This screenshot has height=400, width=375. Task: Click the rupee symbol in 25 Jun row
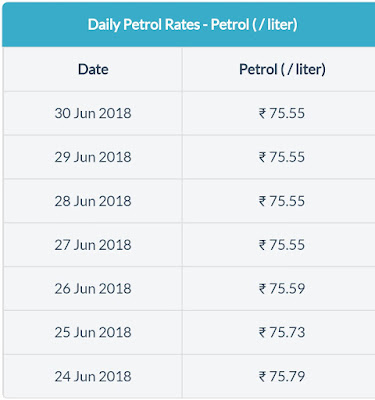(x=262, y=333)
